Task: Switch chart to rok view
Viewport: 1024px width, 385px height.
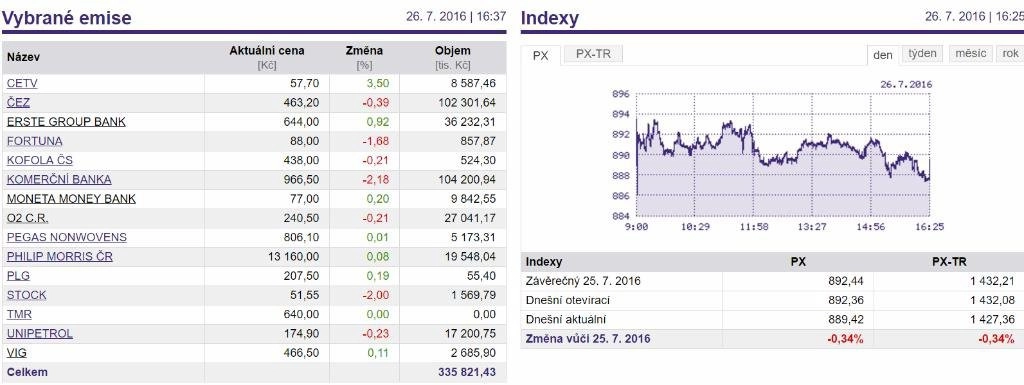Action: (1010, 54)
